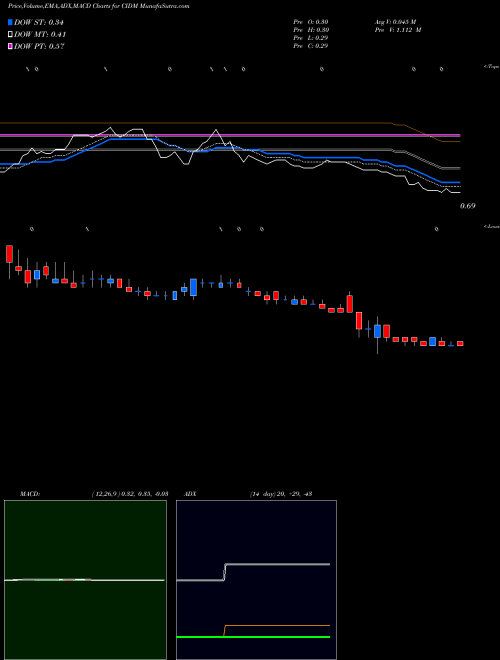Click the chart title mentioning CIDM MunafaSutra.com
This screenshot has height=660, width=500.
click(x=98, y=7)
